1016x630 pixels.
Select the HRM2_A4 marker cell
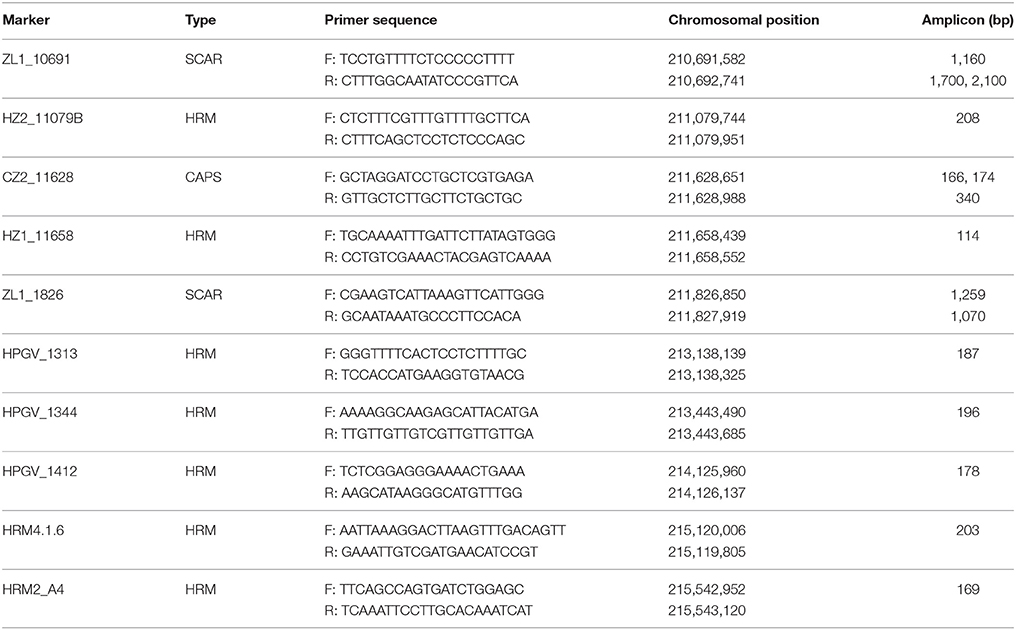(33, 590)
